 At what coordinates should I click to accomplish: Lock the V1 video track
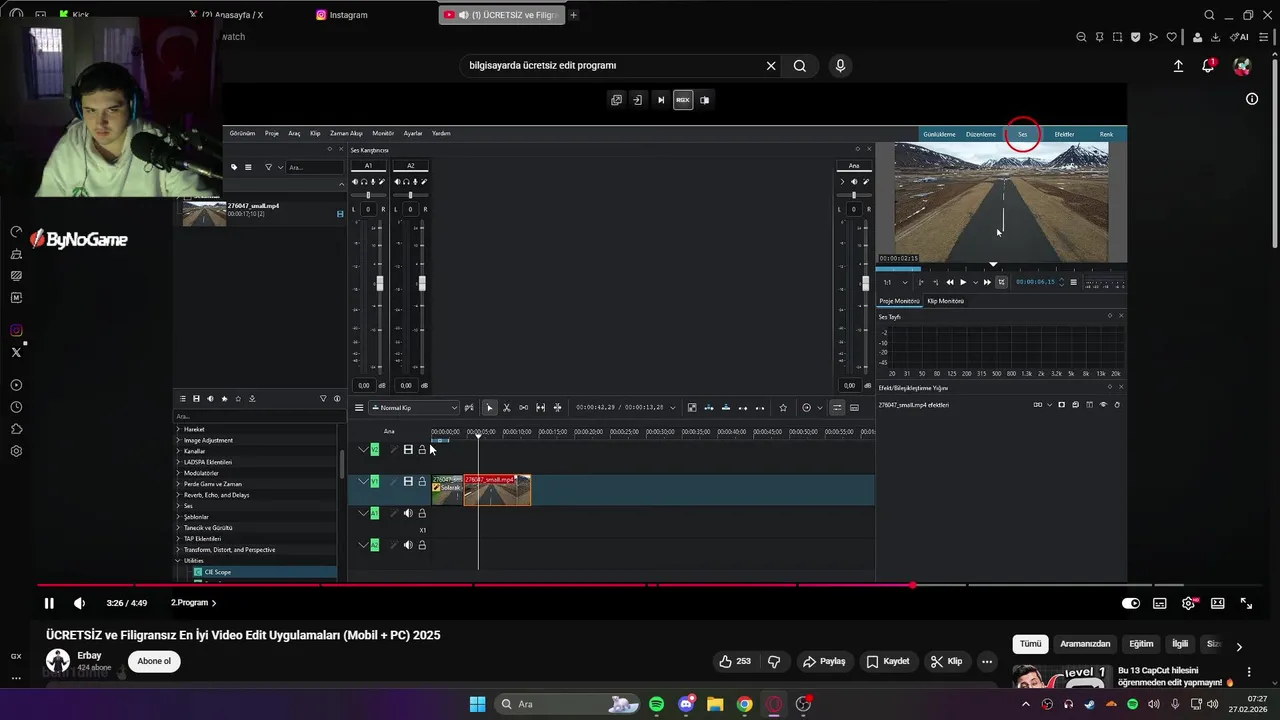pos(422,482)
